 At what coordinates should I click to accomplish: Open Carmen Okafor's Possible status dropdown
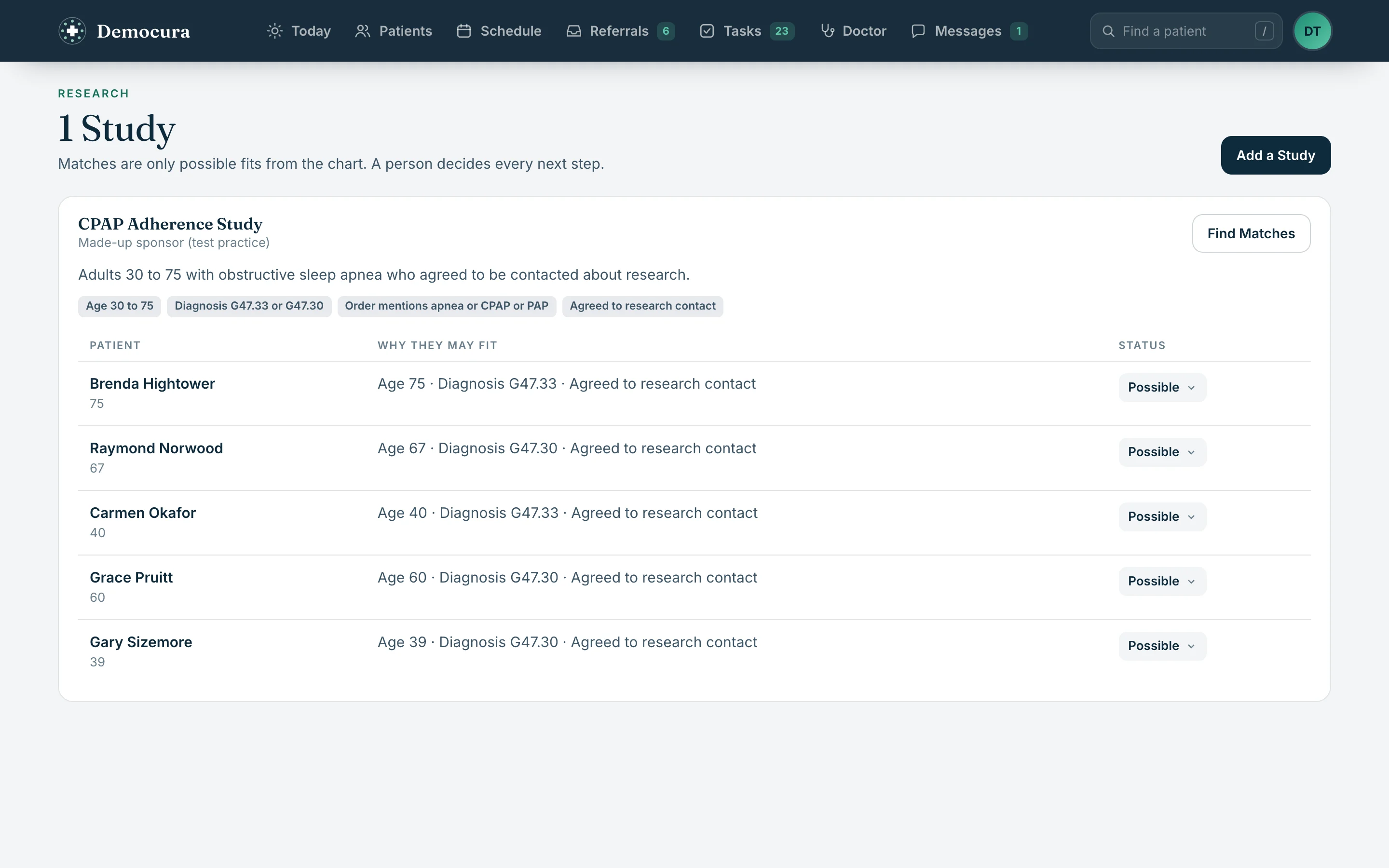(1162, 516)
